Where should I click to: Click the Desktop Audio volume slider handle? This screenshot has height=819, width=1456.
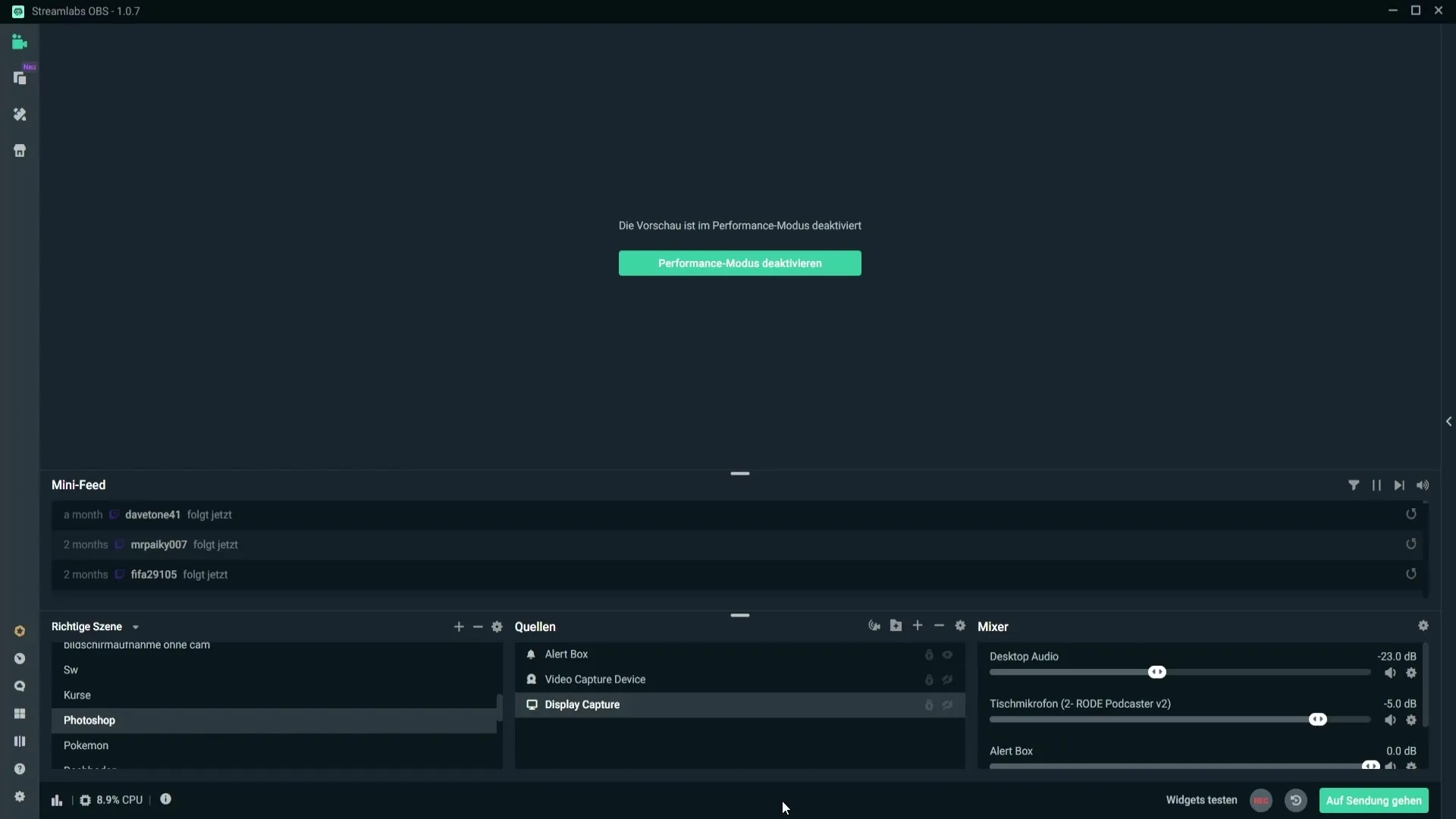point(1156,672)
